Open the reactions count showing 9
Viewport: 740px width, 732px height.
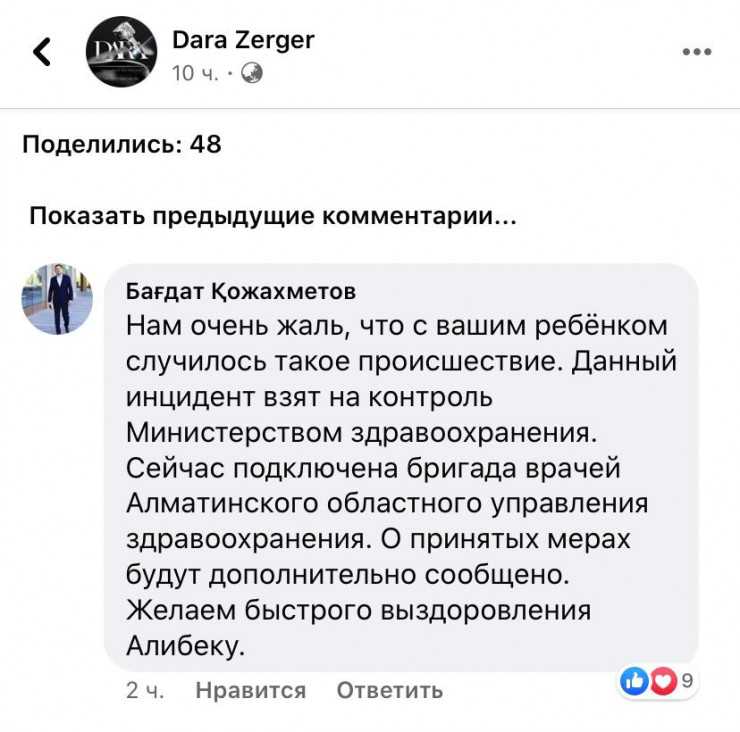click(687, 682)
